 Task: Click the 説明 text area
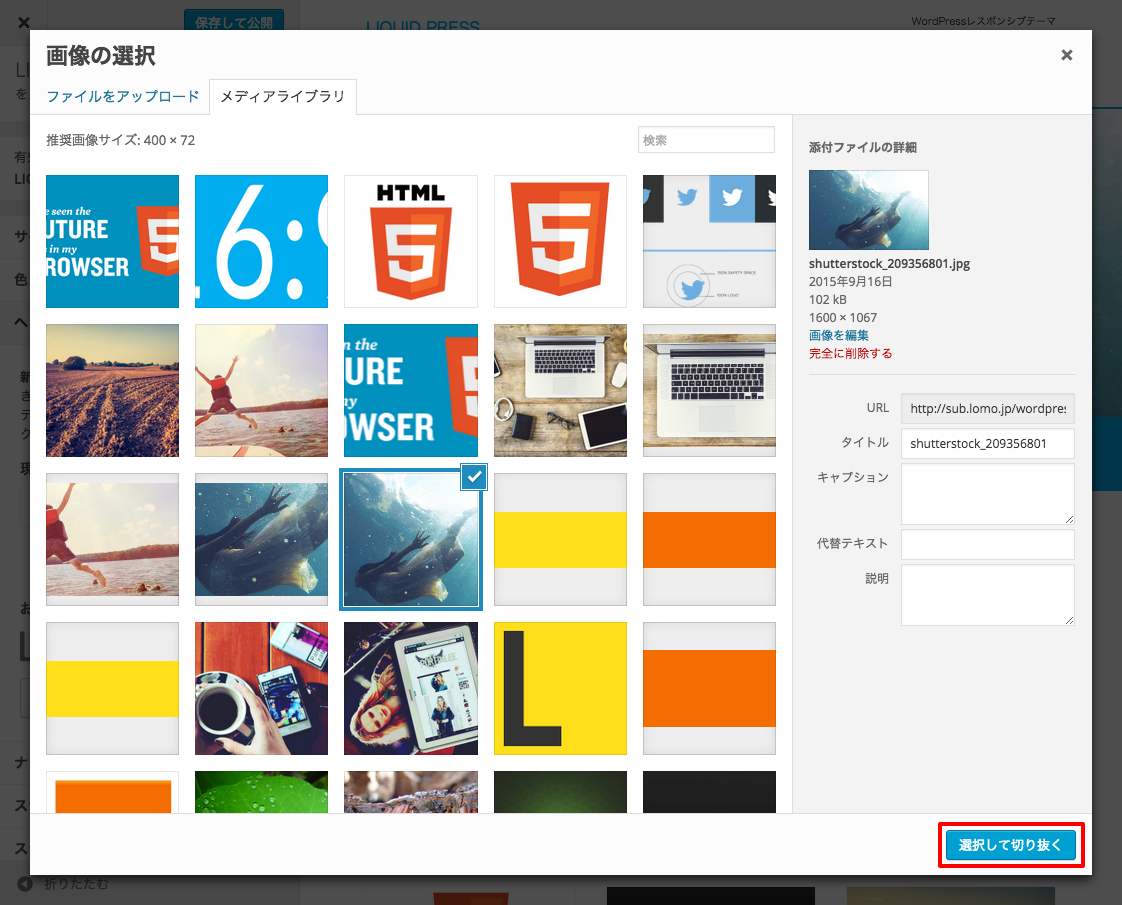[987, 594]
